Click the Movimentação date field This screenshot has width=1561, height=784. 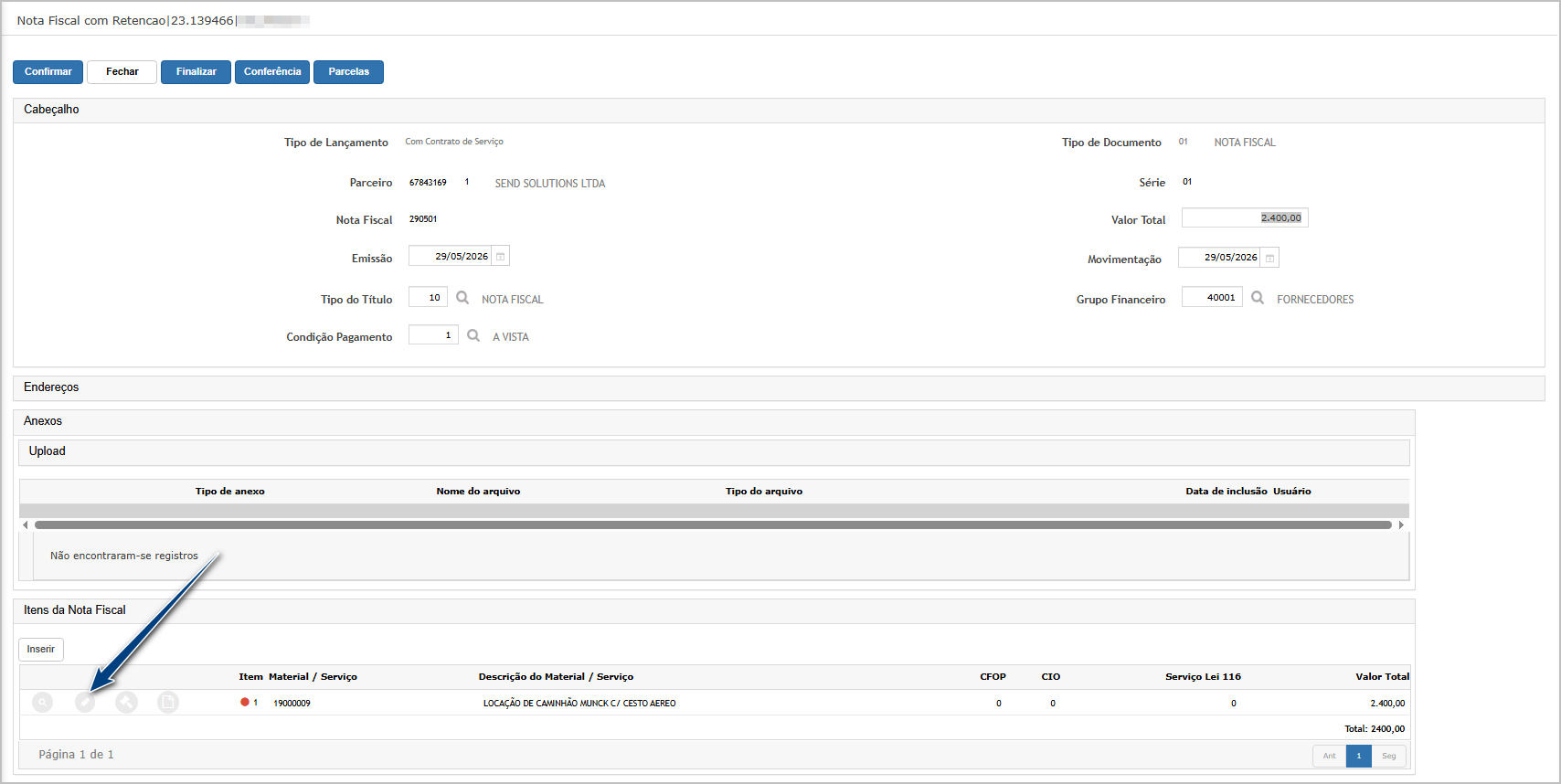tap(1219, 258)
